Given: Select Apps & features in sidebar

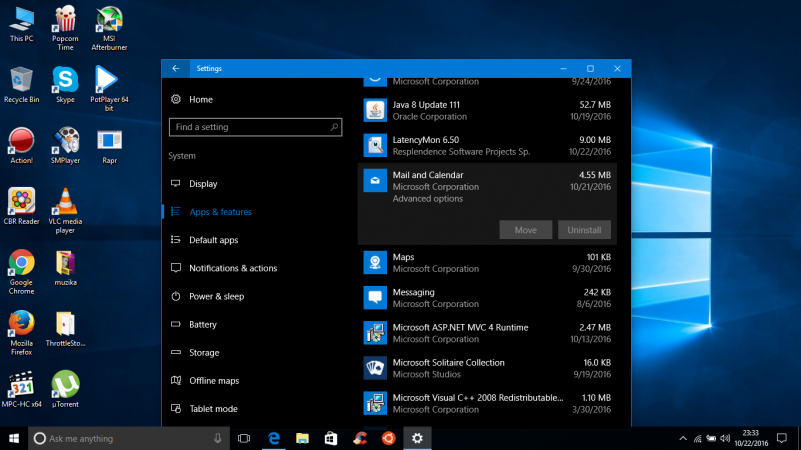Looking at the screenshot, I should point(220,212).
